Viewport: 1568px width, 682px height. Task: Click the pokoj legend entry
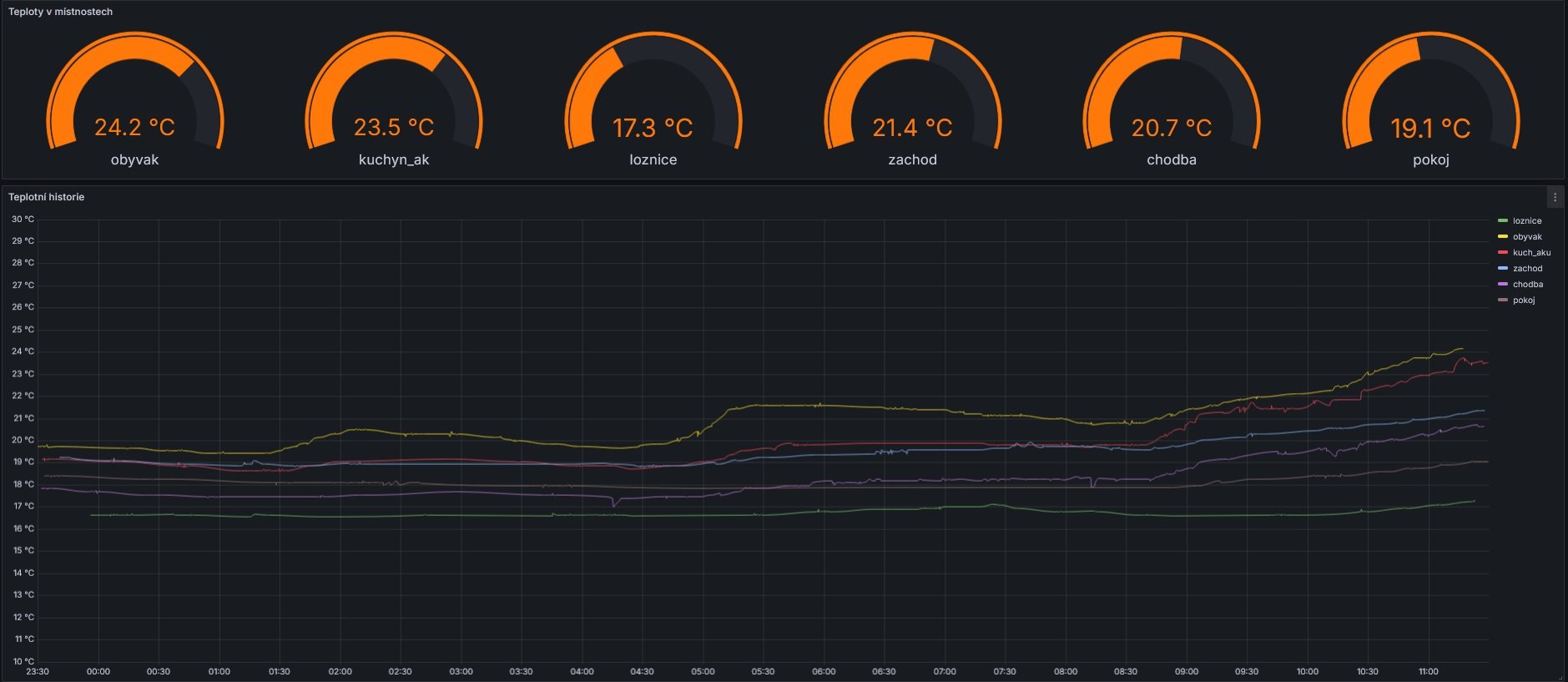click(1524, 301)
